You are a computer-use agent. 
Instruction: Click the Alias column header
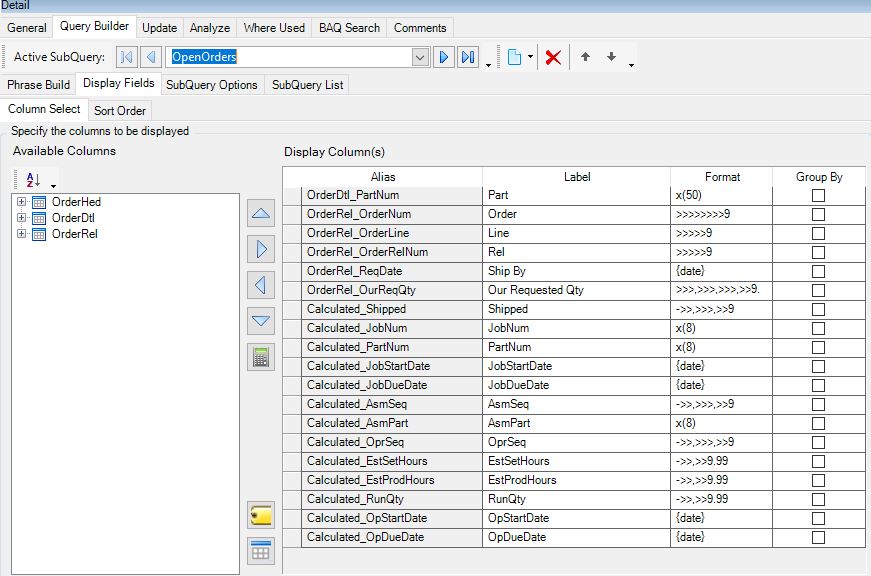click(383, 177)
